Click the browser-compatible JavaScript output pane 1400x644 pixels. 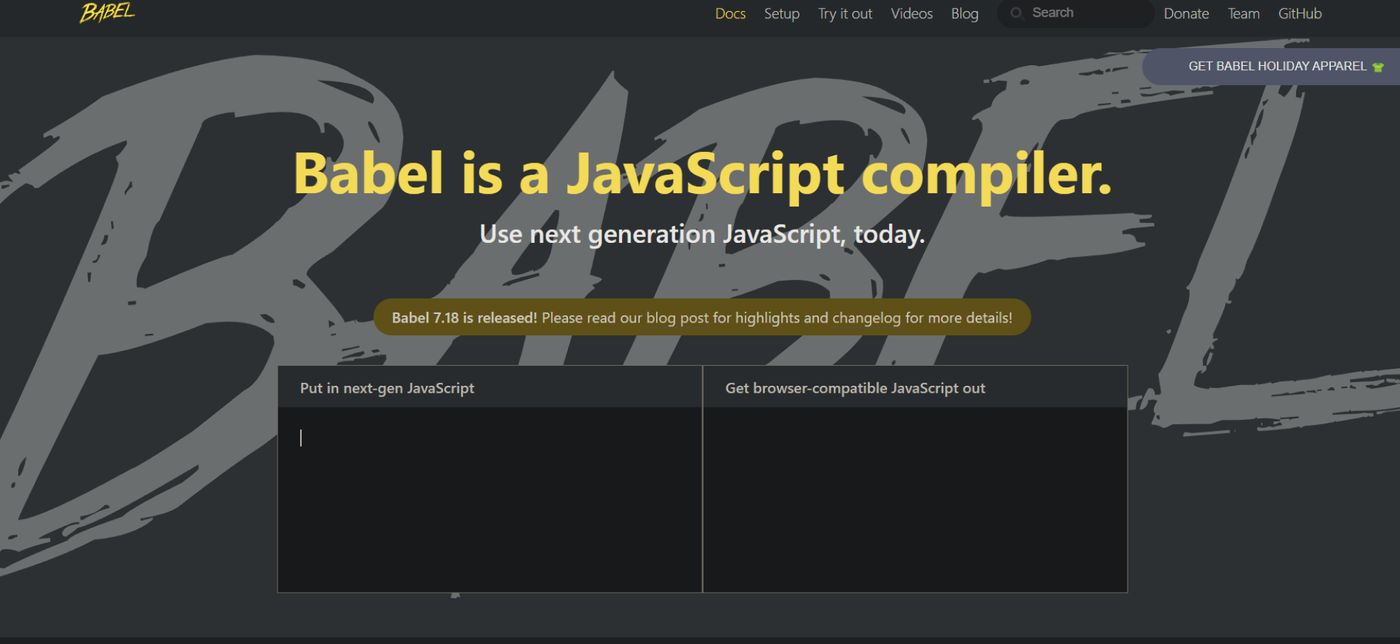click(915, 499)
